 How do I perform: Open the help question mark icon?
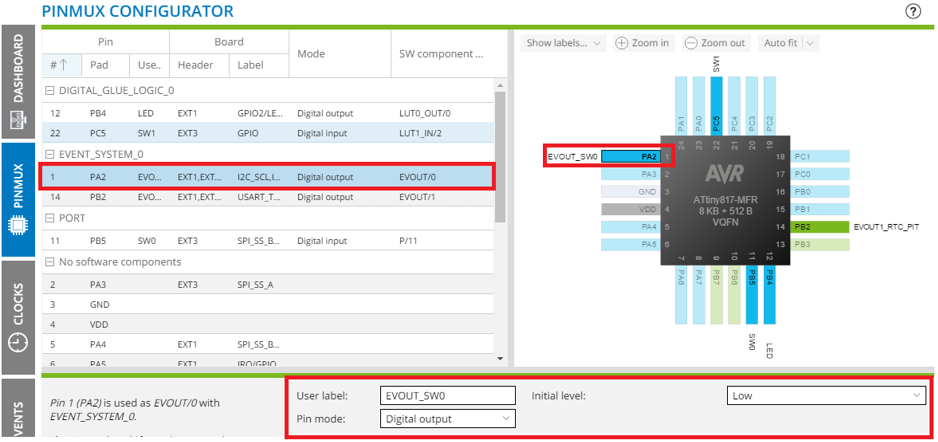click(912, 12)
